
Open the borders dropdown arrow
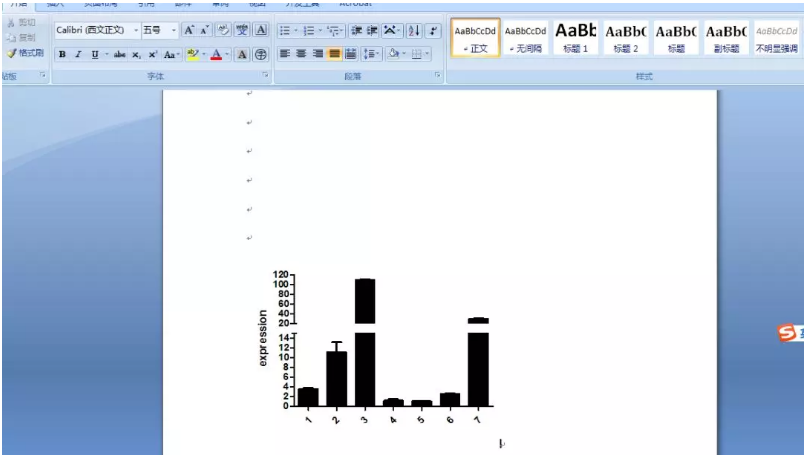tap(427, 54)
